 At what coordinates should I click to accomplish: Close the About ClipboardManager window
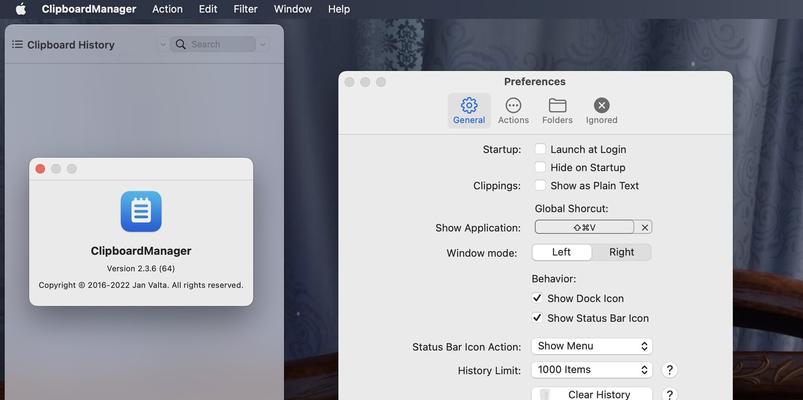click(40, 169)
